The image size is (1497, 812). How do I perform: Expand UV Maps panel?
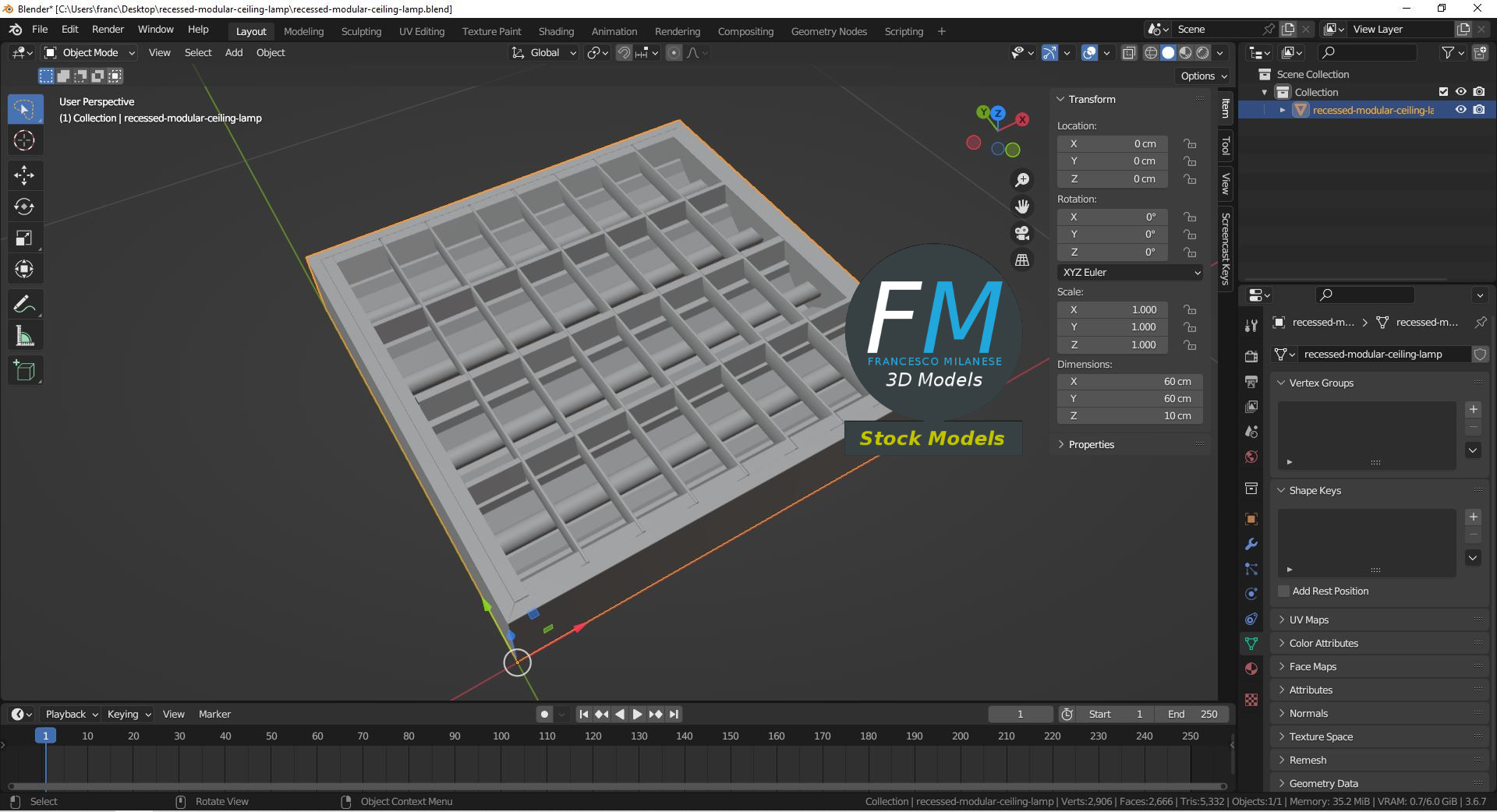pos(1308,620)
